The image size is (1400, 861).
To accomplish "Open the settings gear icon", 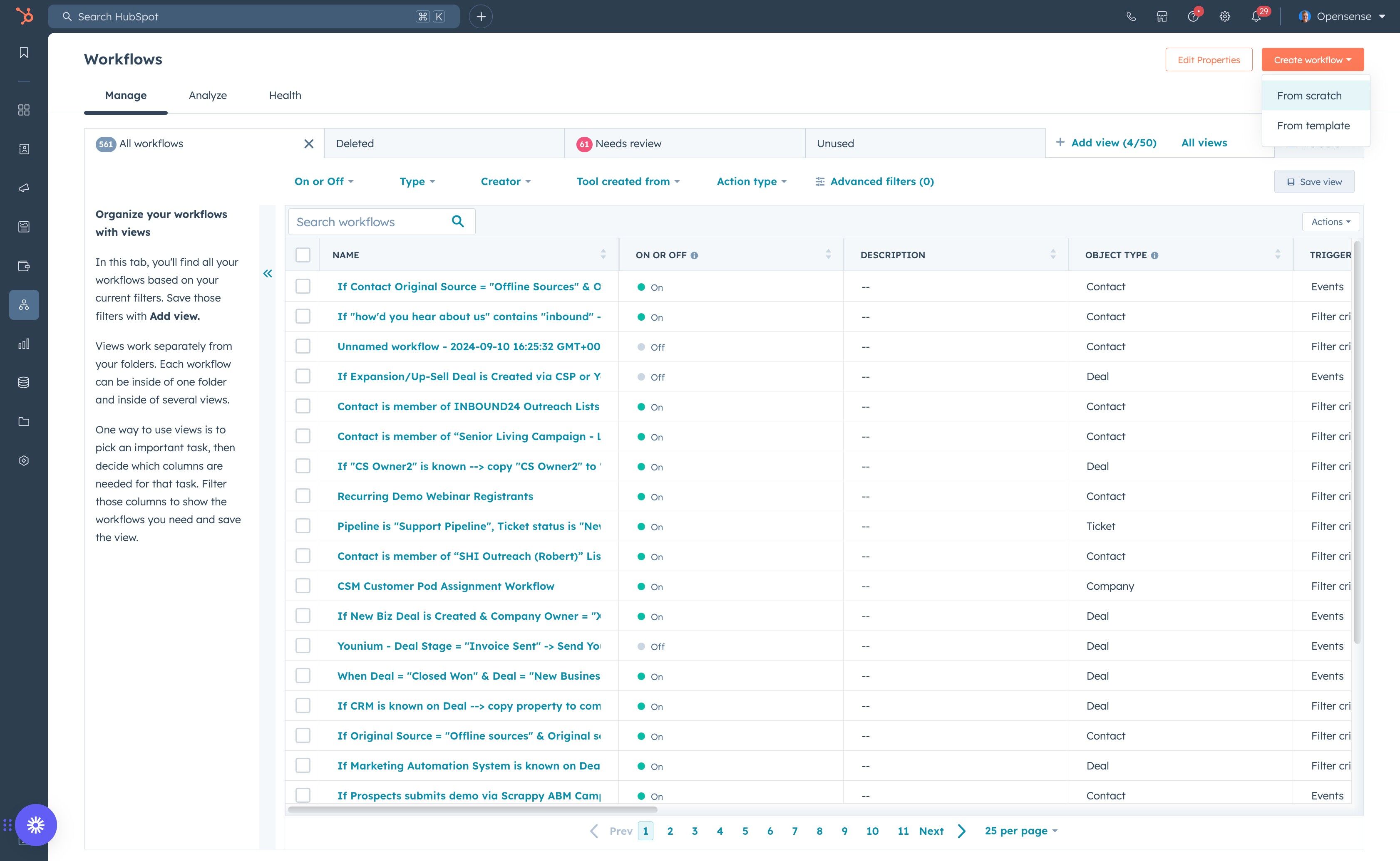I will (x=1224, y=17).
